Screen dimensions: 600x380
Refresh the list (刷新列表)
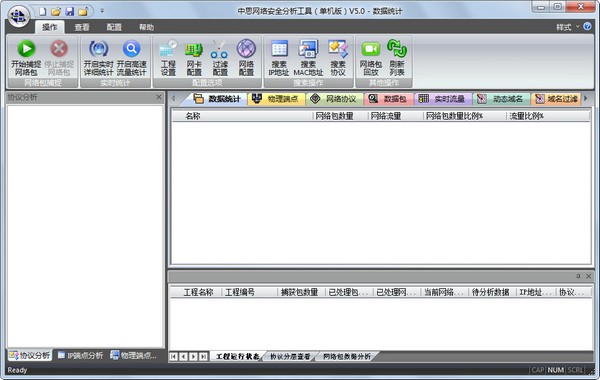click(397, 58)
